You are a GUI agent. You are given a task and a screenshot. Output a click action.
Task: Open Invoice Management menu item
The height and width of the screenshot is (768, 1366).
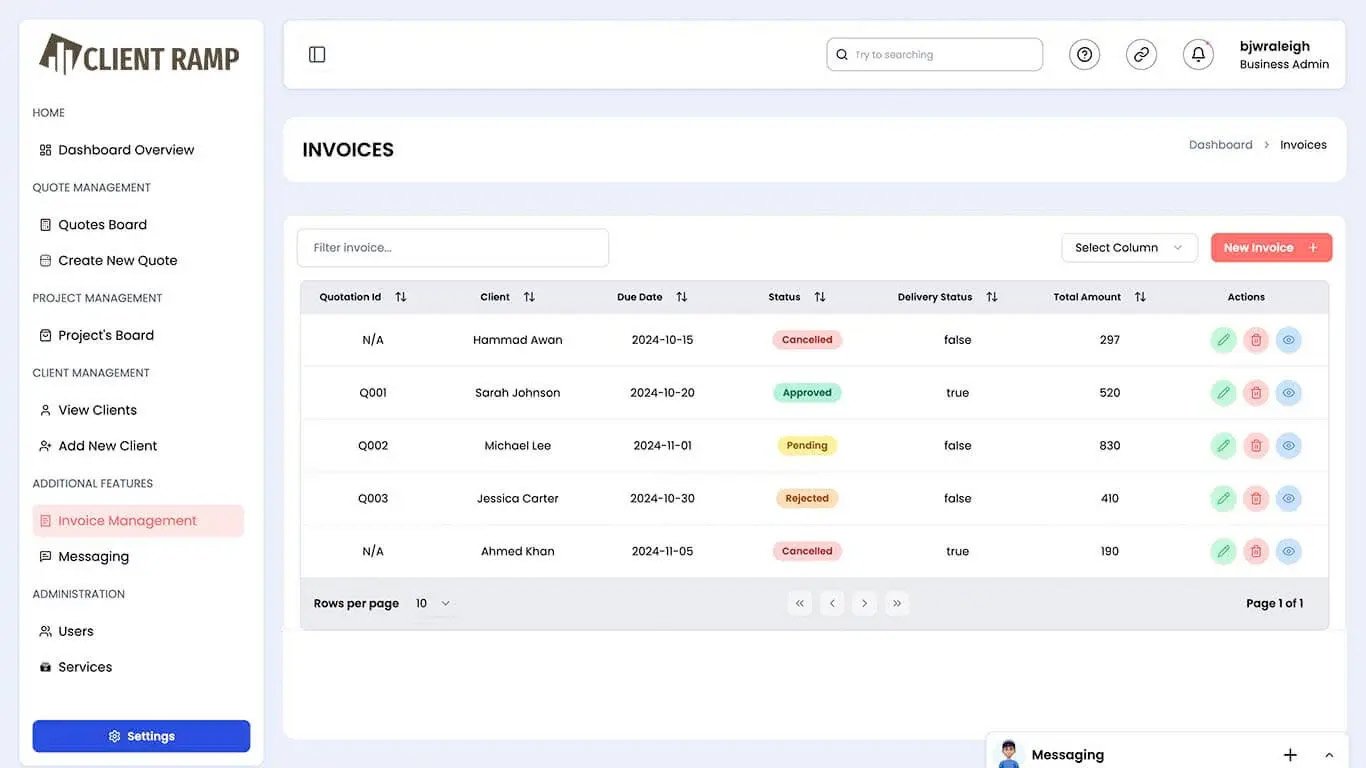(x=138, y=521)
